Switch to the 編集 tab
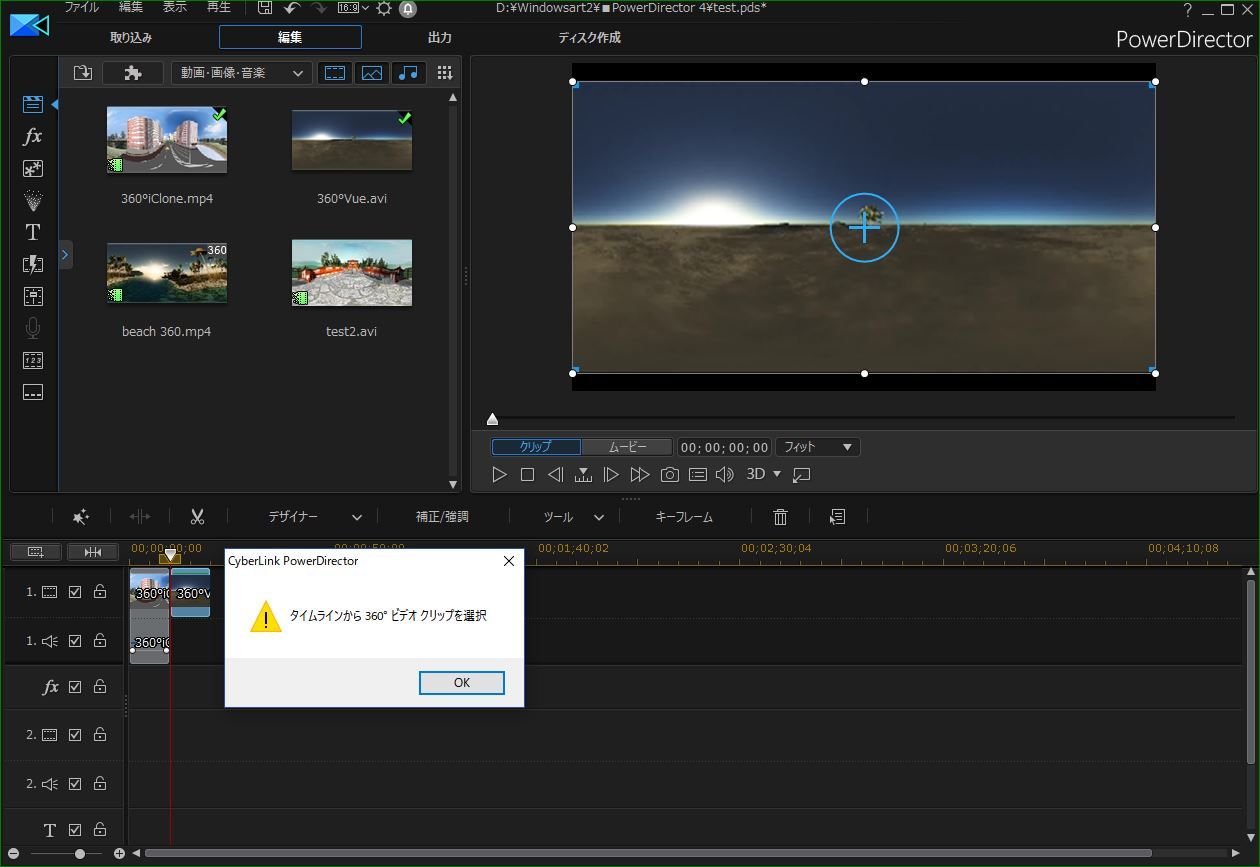 coord(290,37)
